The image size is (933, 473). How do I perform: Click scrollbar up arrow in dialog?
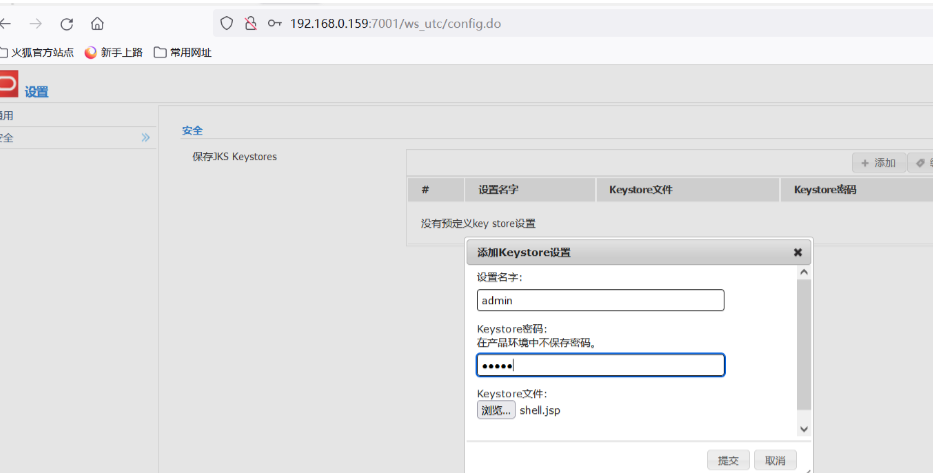click(x=804, y=273)
